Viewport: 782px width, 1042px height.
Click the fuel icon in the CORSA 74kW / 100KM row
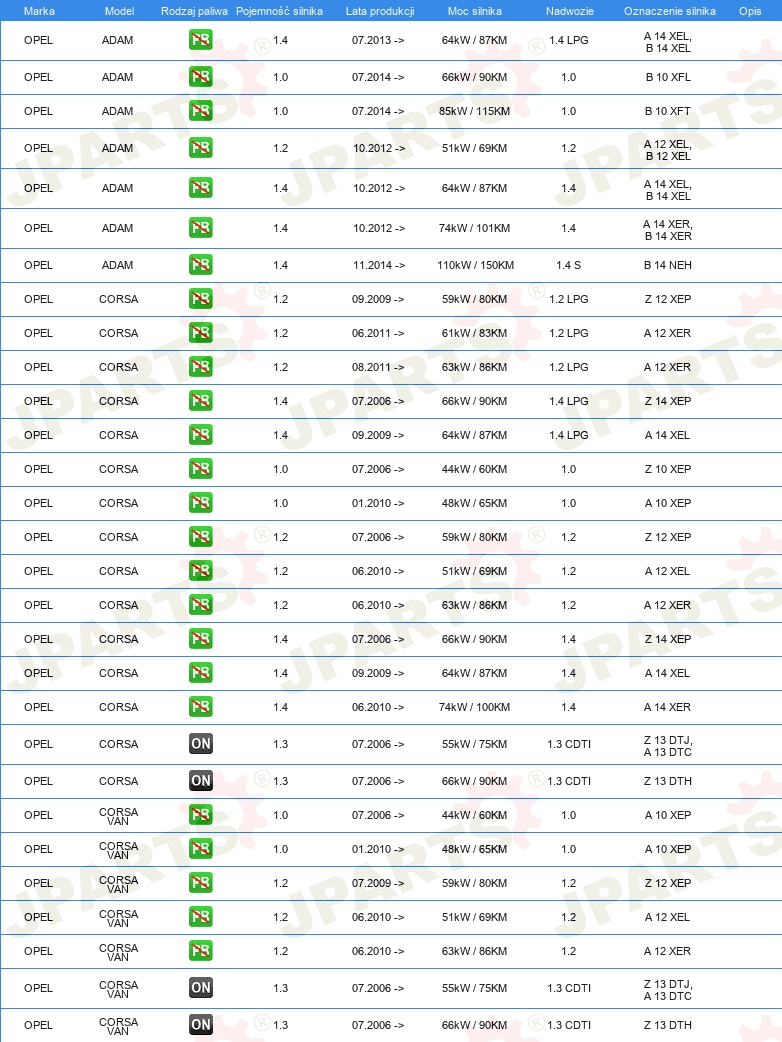coord(201,706)
